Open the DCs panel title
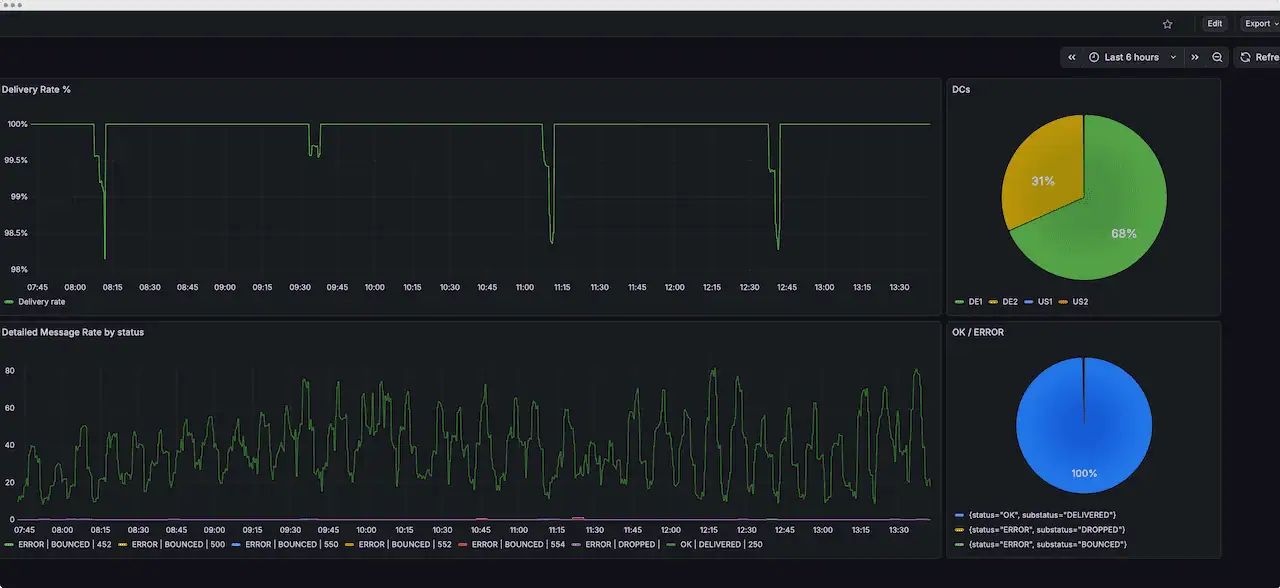 point(961,90)
